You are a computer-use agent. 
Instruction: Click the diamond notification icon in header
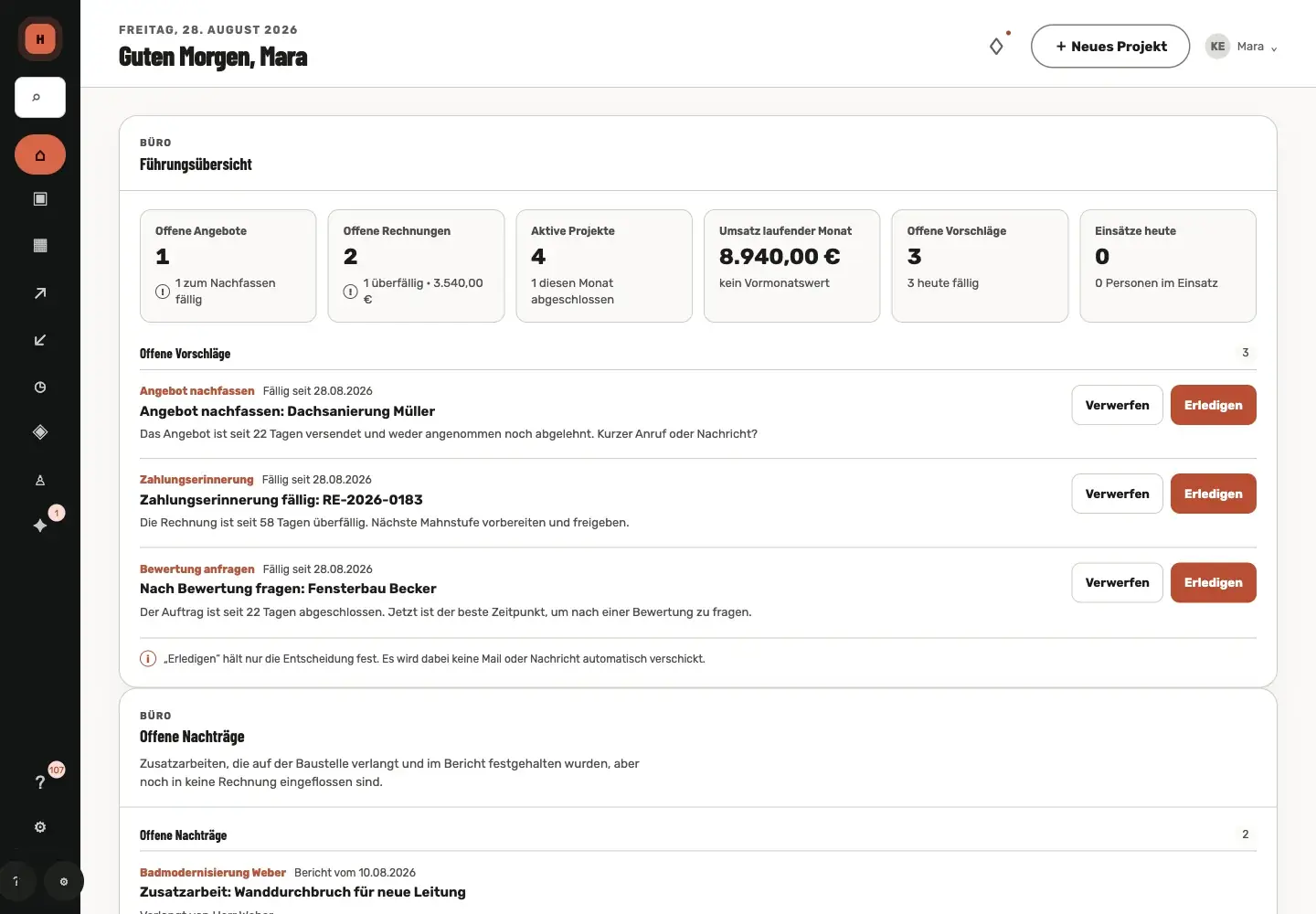(996, 47)
